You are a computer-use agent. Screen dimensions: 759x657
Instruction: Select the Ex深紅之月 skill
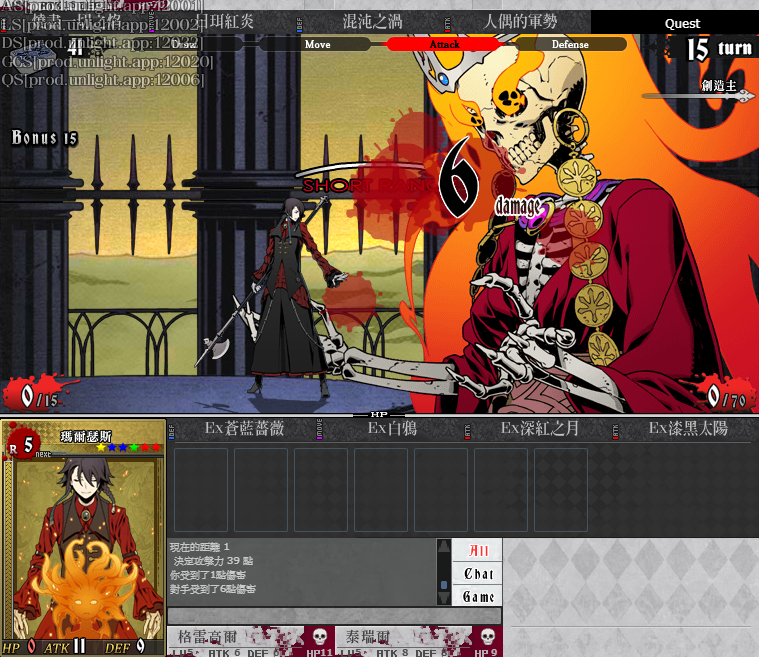[x=540, y=428]
